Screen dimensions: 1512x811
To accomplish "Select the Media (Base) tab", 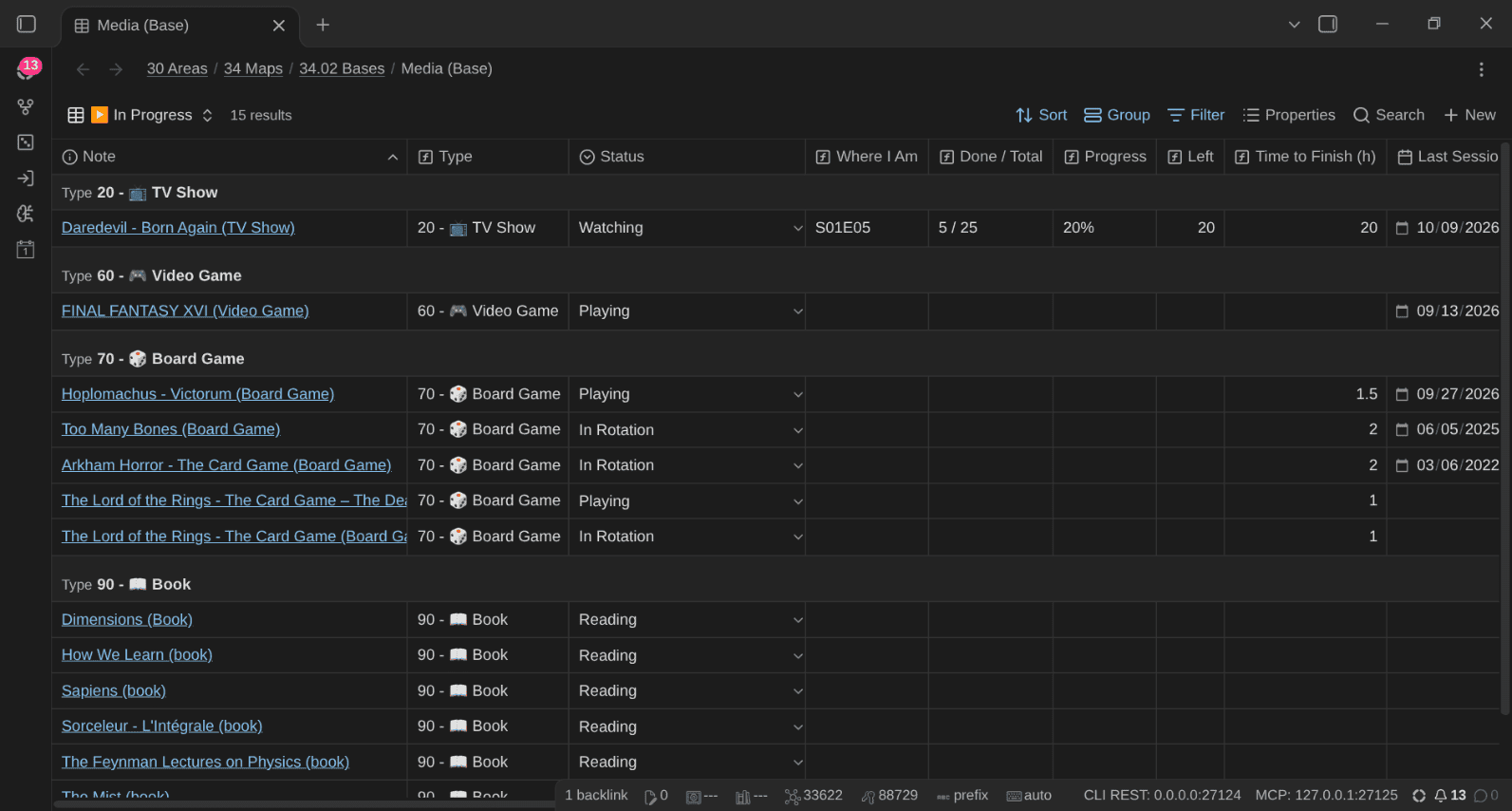I will pos(180,26).
